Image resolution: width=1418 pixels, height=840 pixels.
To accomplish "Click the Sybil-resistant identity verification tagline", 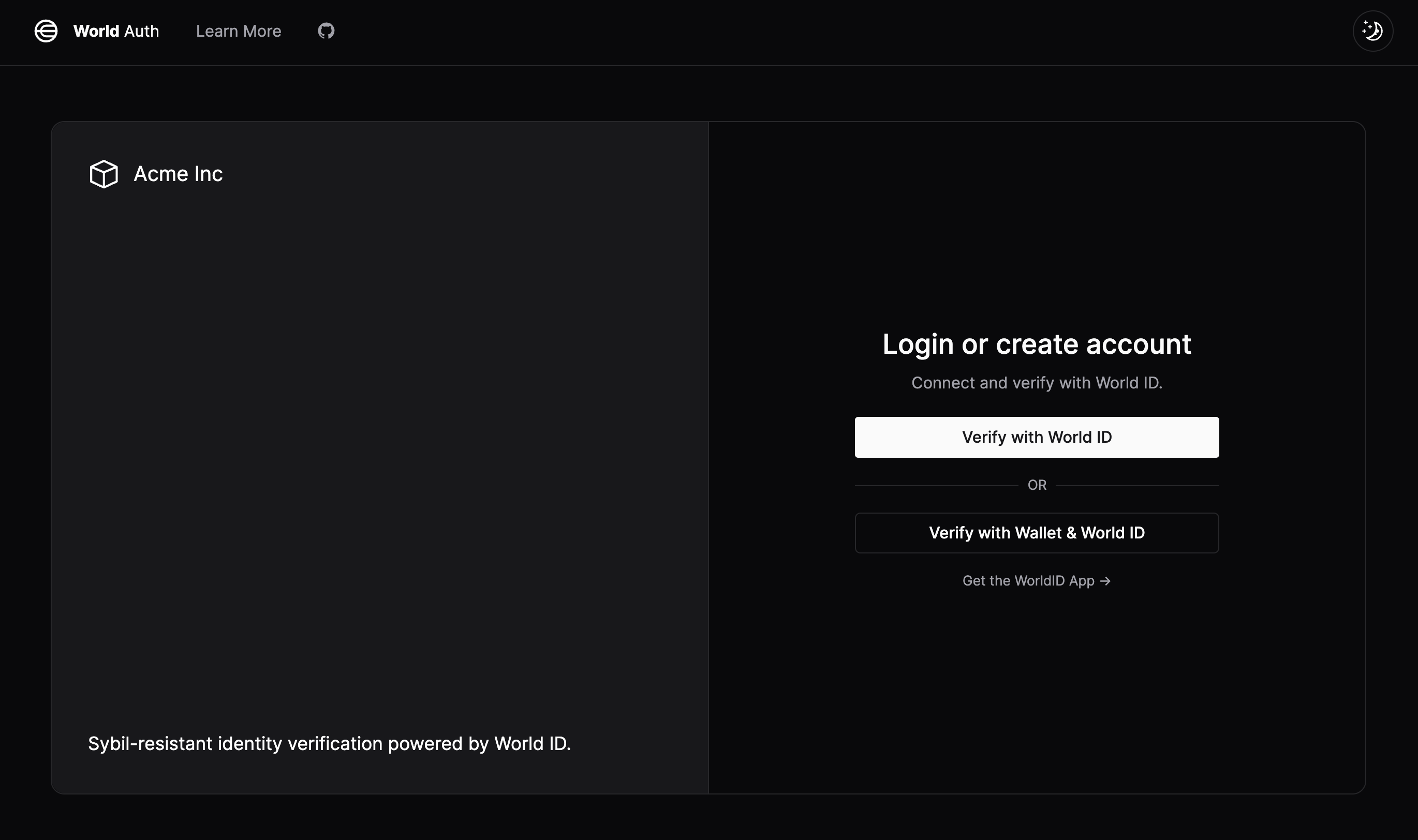I will coord(329,743).
